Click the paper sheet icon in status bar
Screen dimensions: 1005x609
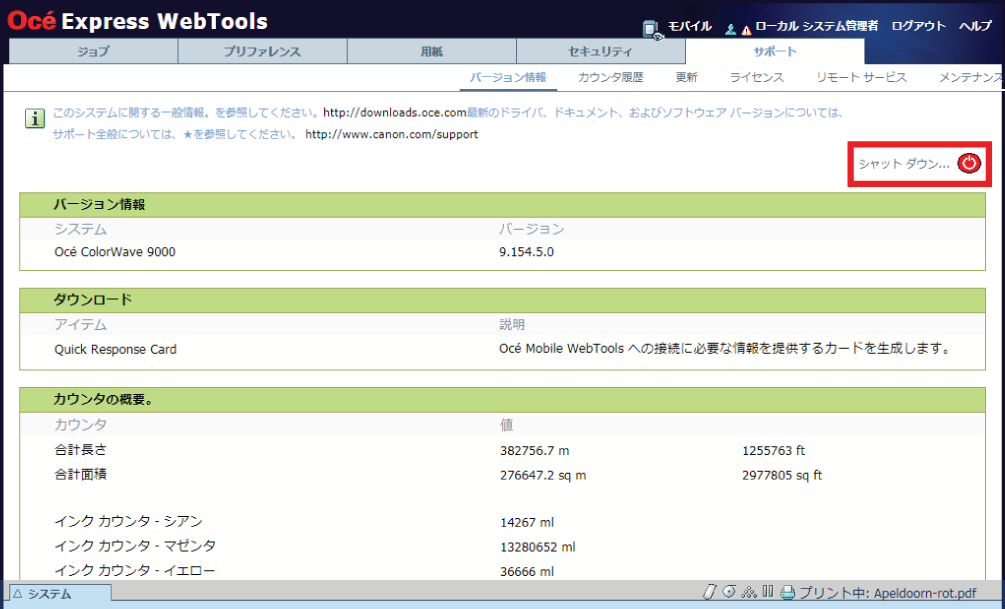[x=710, y=592]
